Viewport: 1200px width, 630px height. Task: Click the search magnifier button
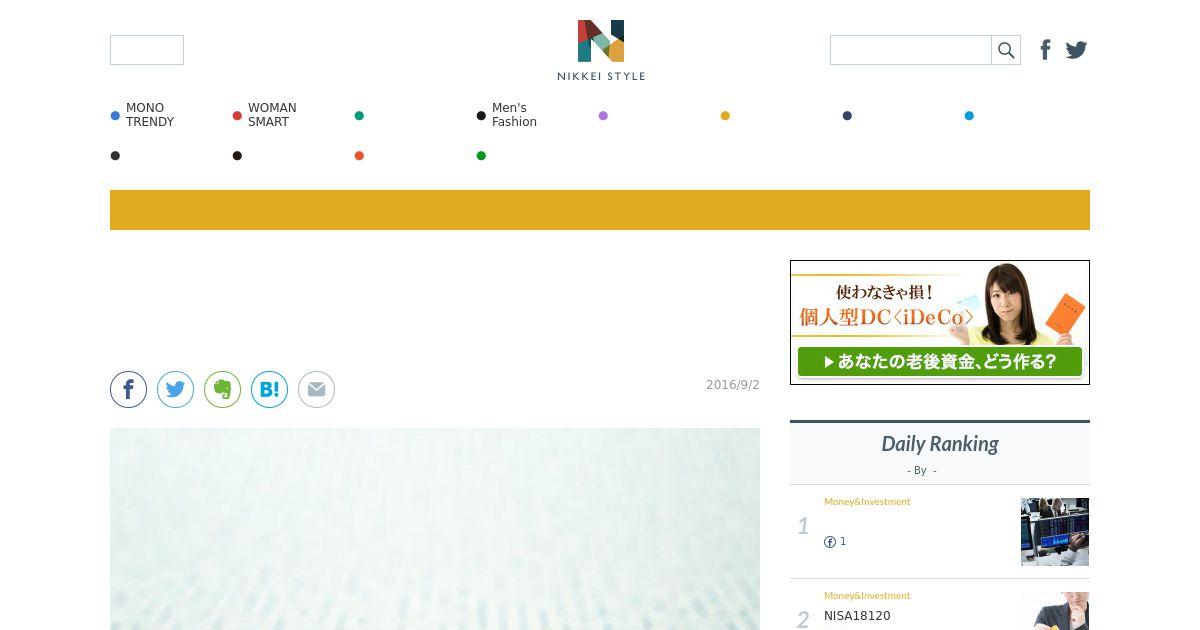click(1006, 50)
